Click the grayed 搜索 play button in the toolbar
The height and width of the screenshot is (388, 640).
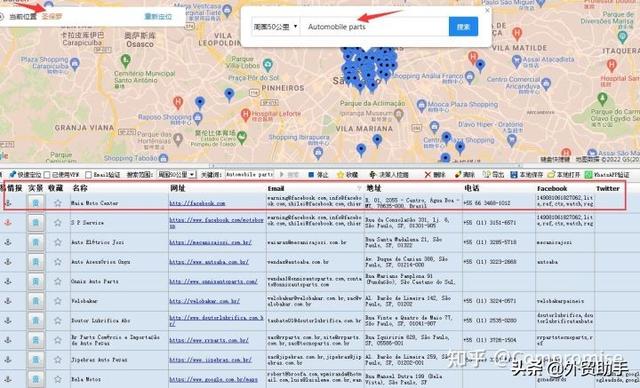(289, 175)
